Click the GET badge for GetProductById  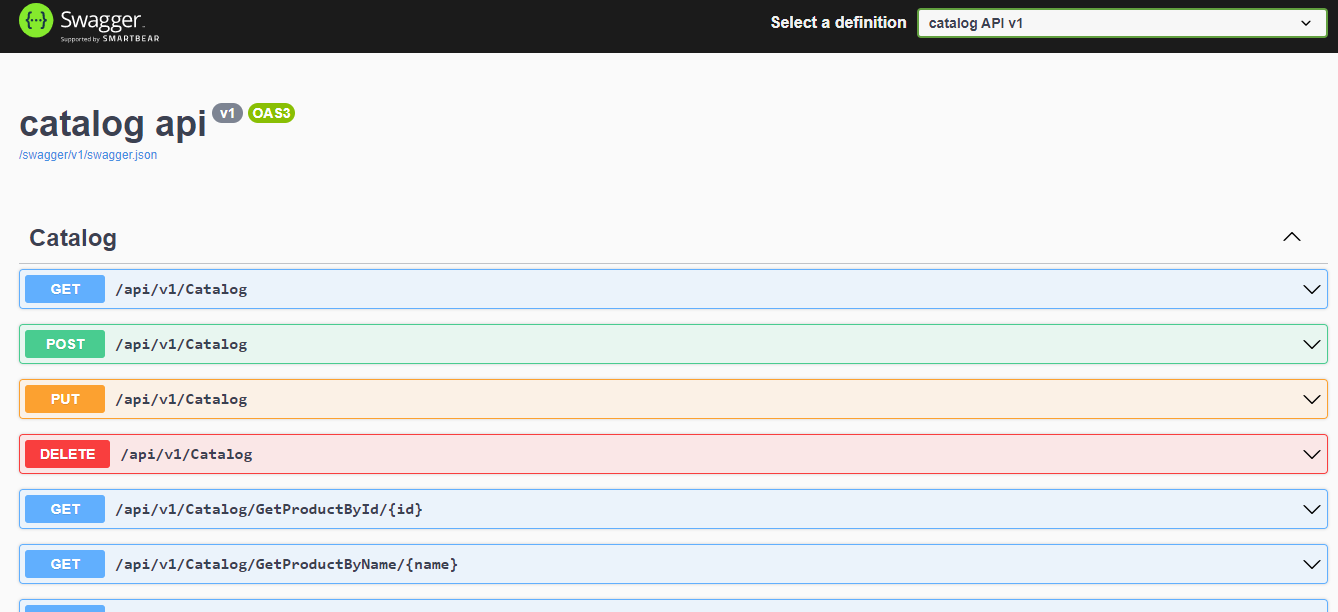pyautogui.click(x=65, y=509)
